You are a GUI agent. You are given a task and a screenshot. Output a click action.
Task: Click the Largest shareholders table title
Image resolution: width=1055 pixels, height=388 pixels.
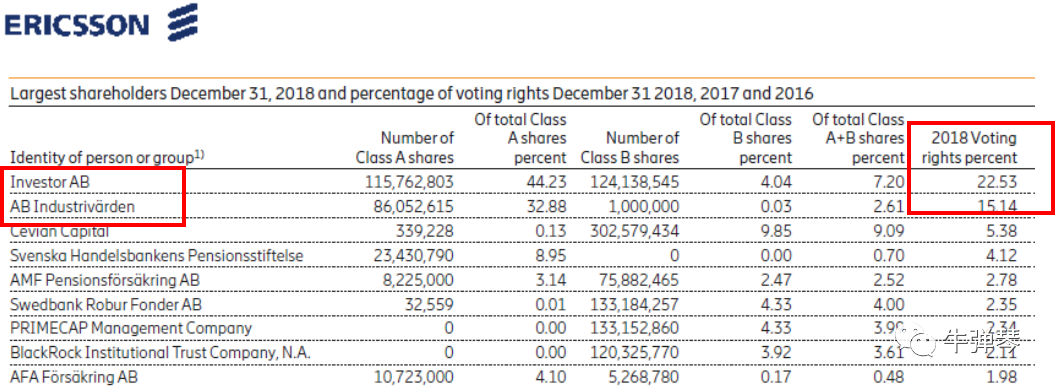coord(411,93)
